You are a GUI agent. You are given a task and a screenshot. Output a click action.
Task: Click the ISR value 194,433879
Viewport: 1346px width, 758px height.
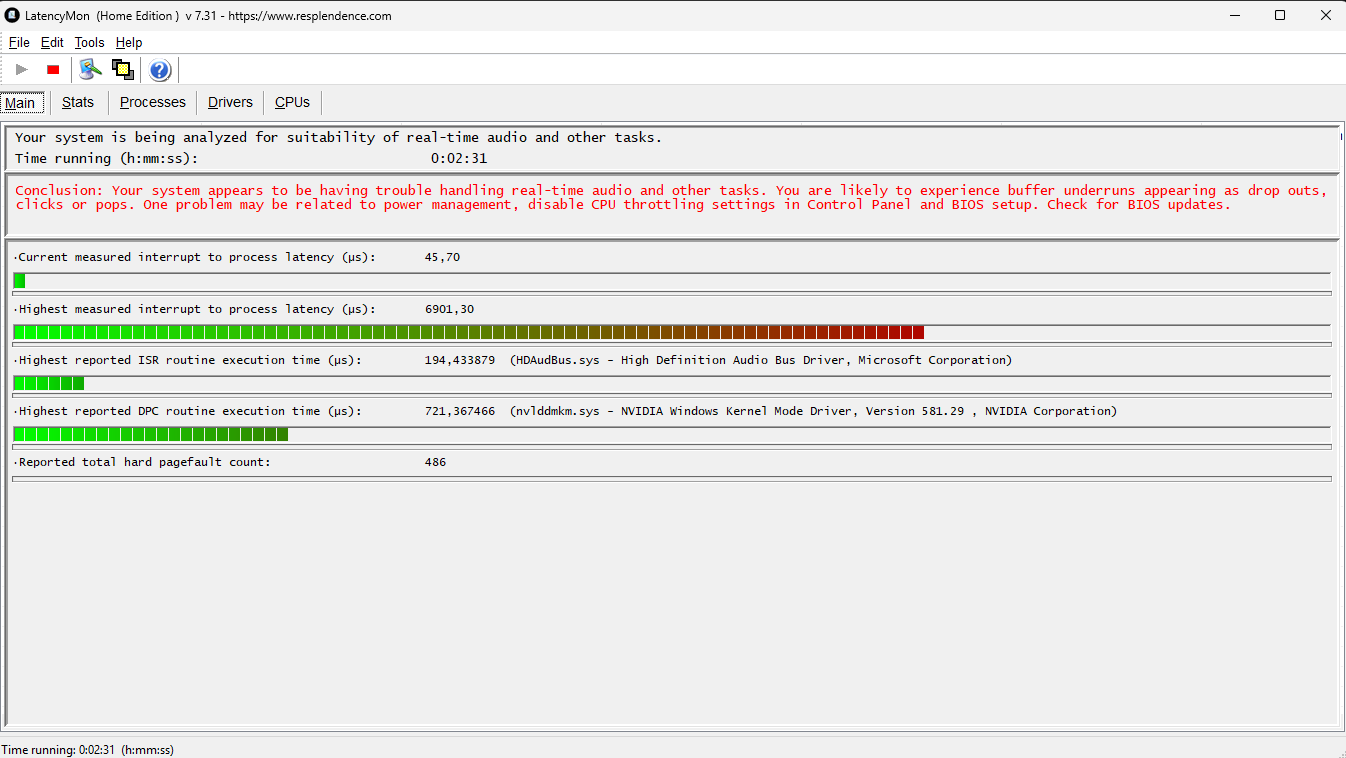tap(459, 360)
